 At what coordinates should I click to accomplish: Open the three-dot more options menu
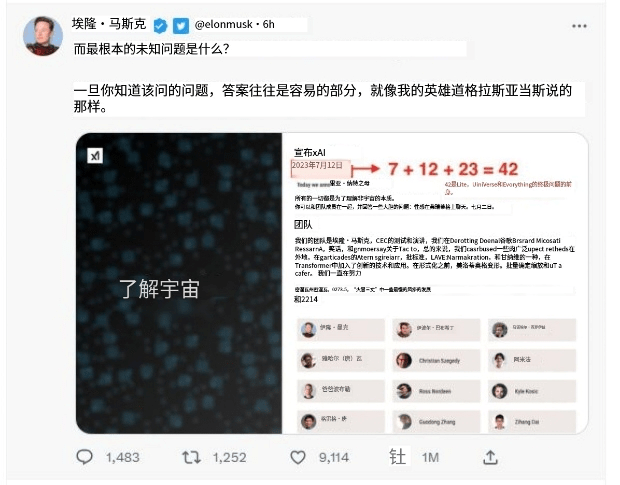click(x=579, y=26)
